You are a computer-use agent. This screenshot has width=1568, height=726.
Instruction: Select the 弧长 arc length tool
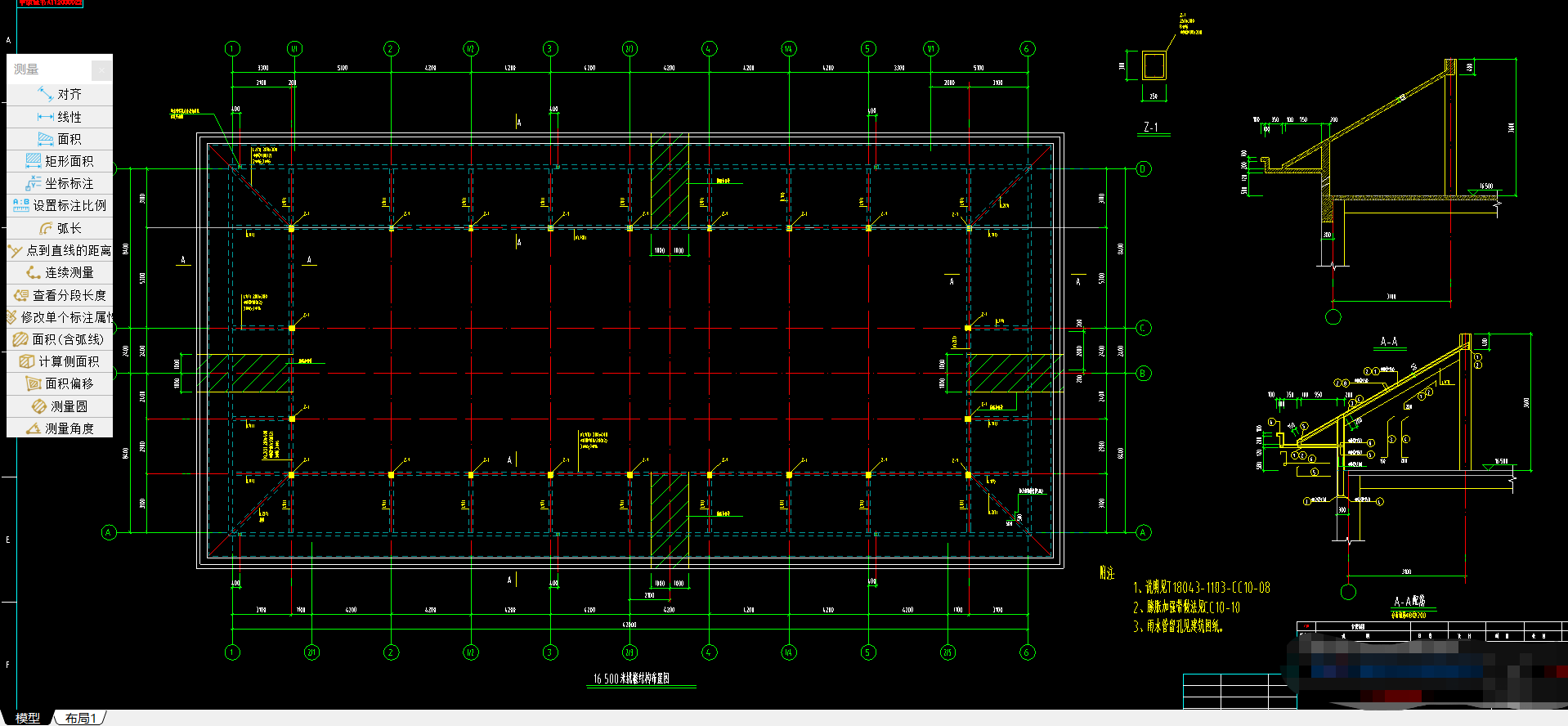[60, 228]
